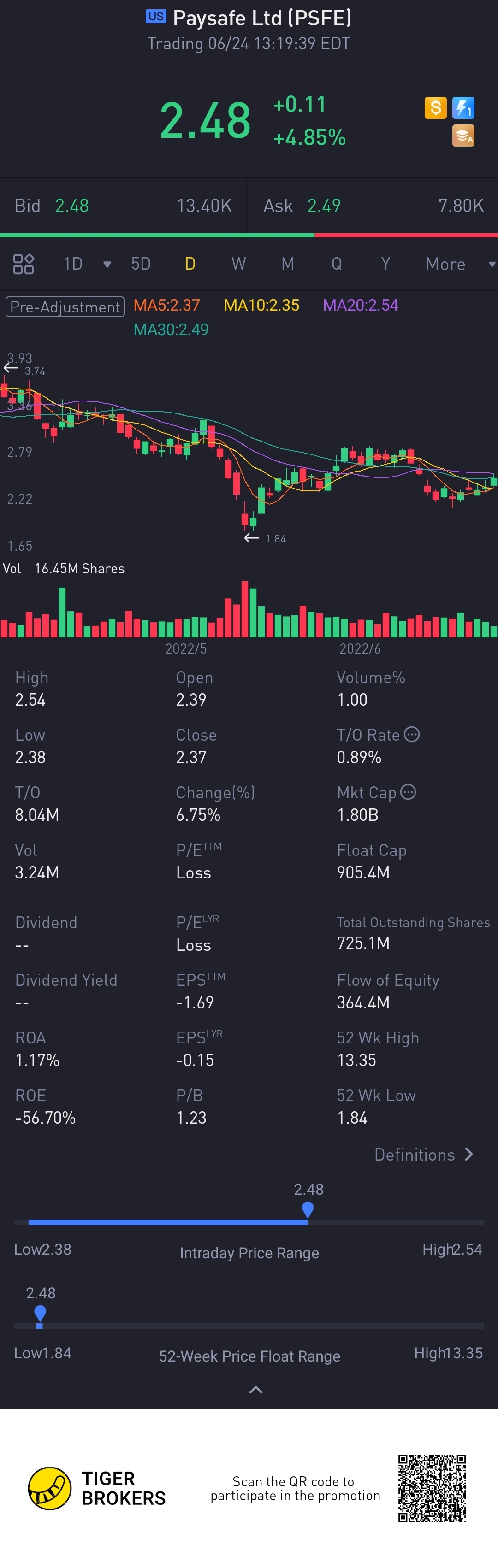Tap the info icon beside T/O Rate
498x1568 pixels.
(412, 734)
